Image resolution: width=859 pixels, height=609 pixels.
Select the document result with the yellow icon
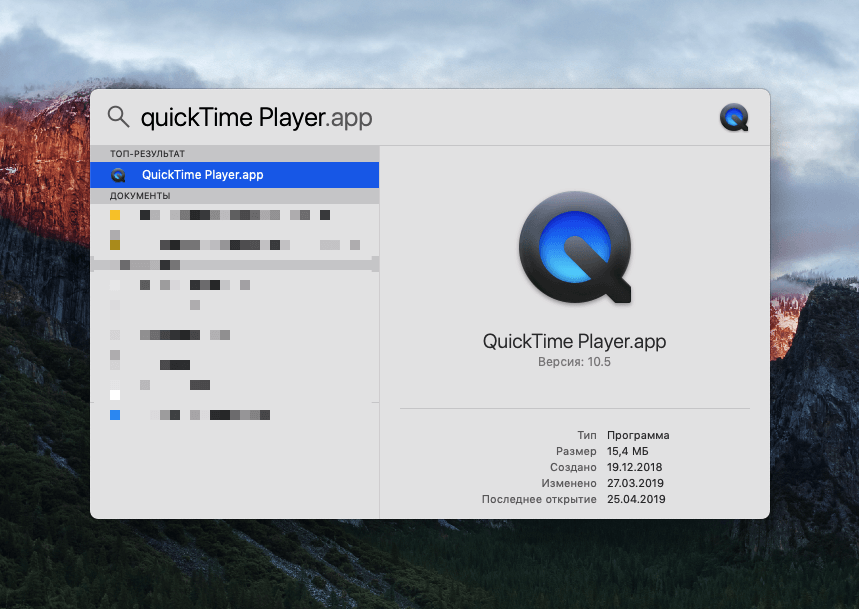pyautogui.click(x=234, y=215)
